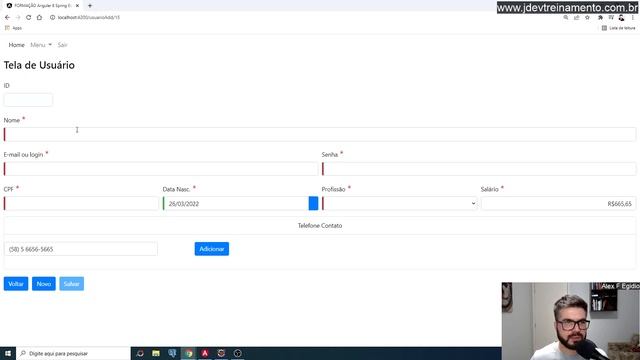Click into the Nome text field

320,134
